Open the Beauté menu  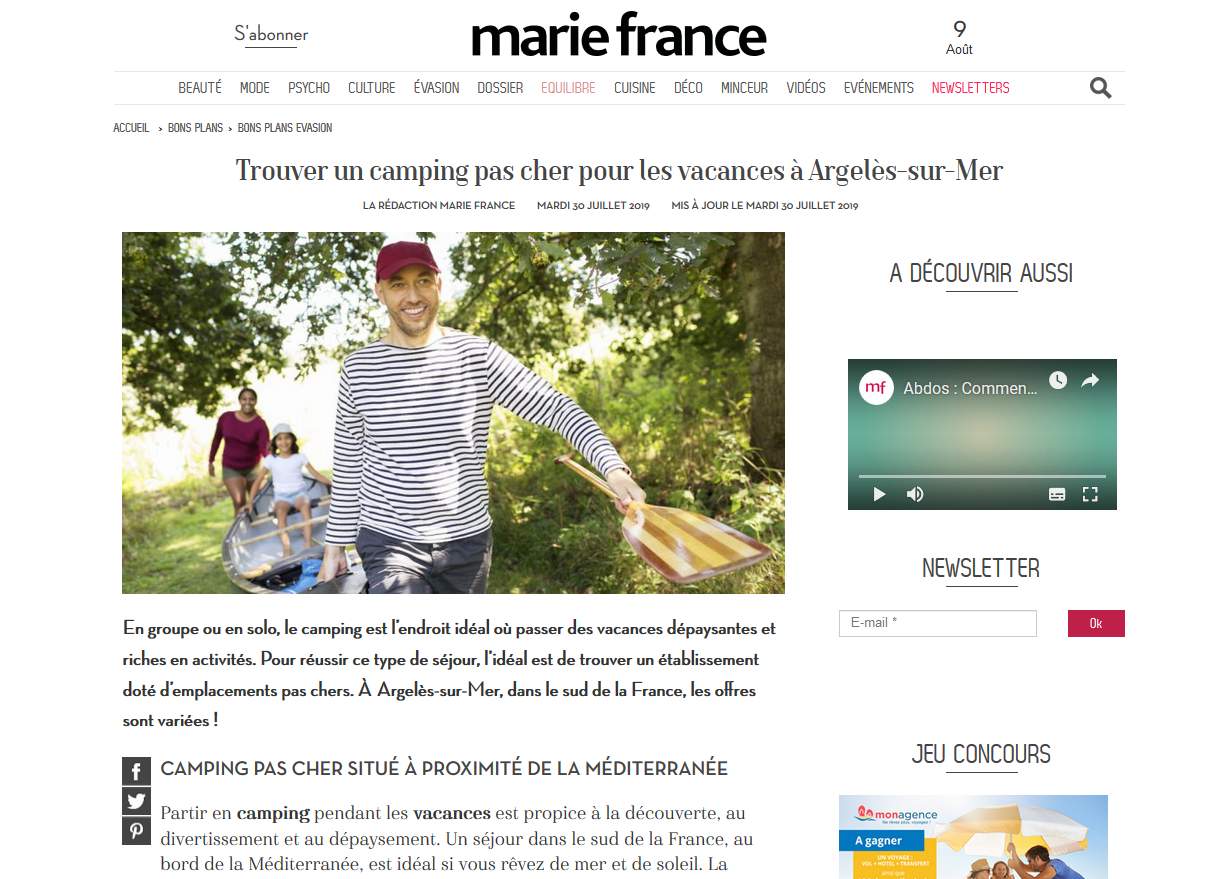point(200,88)
